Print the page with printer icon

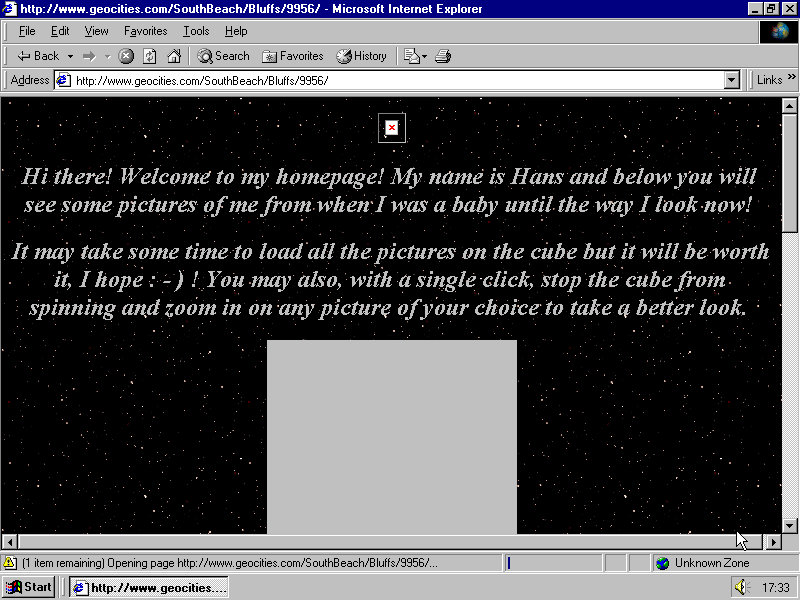443,56
